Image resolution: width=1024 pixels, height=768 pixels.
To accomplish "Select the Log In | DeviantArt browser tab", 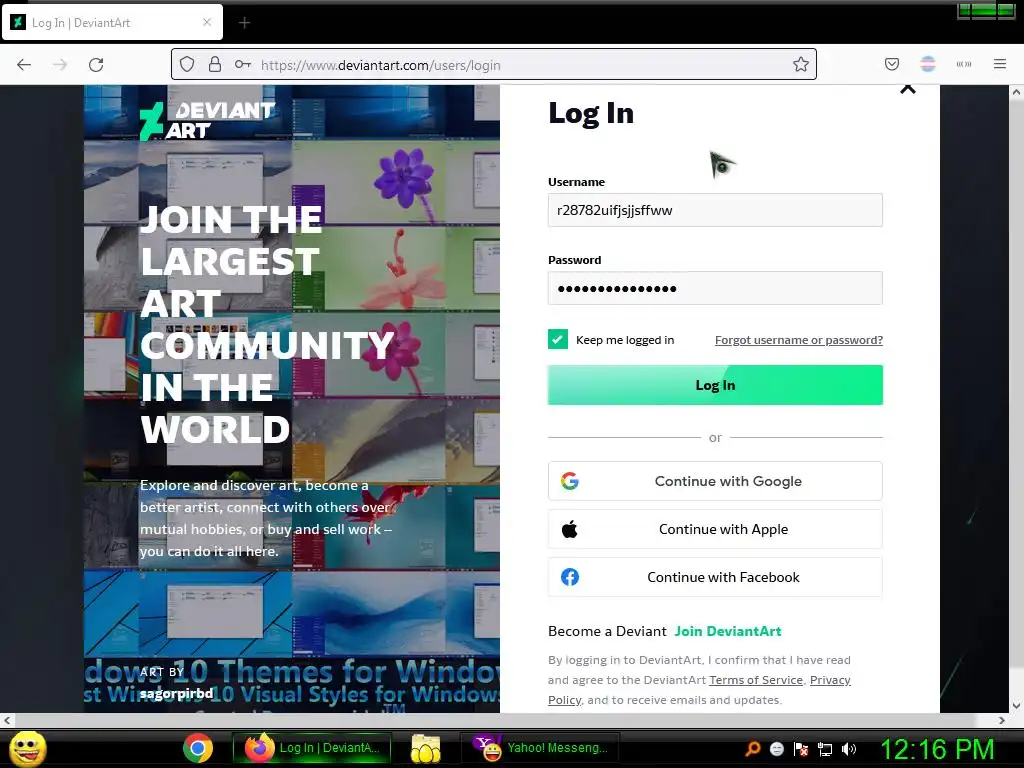I will [x=112, y=22].
